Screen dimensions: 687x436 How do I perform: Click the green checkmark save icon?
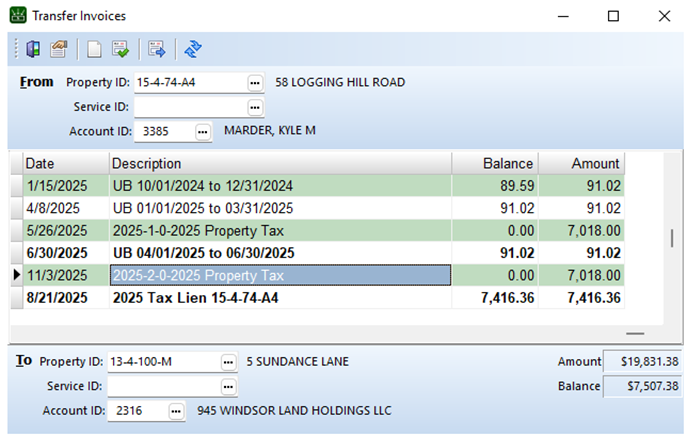coord(121,48)
